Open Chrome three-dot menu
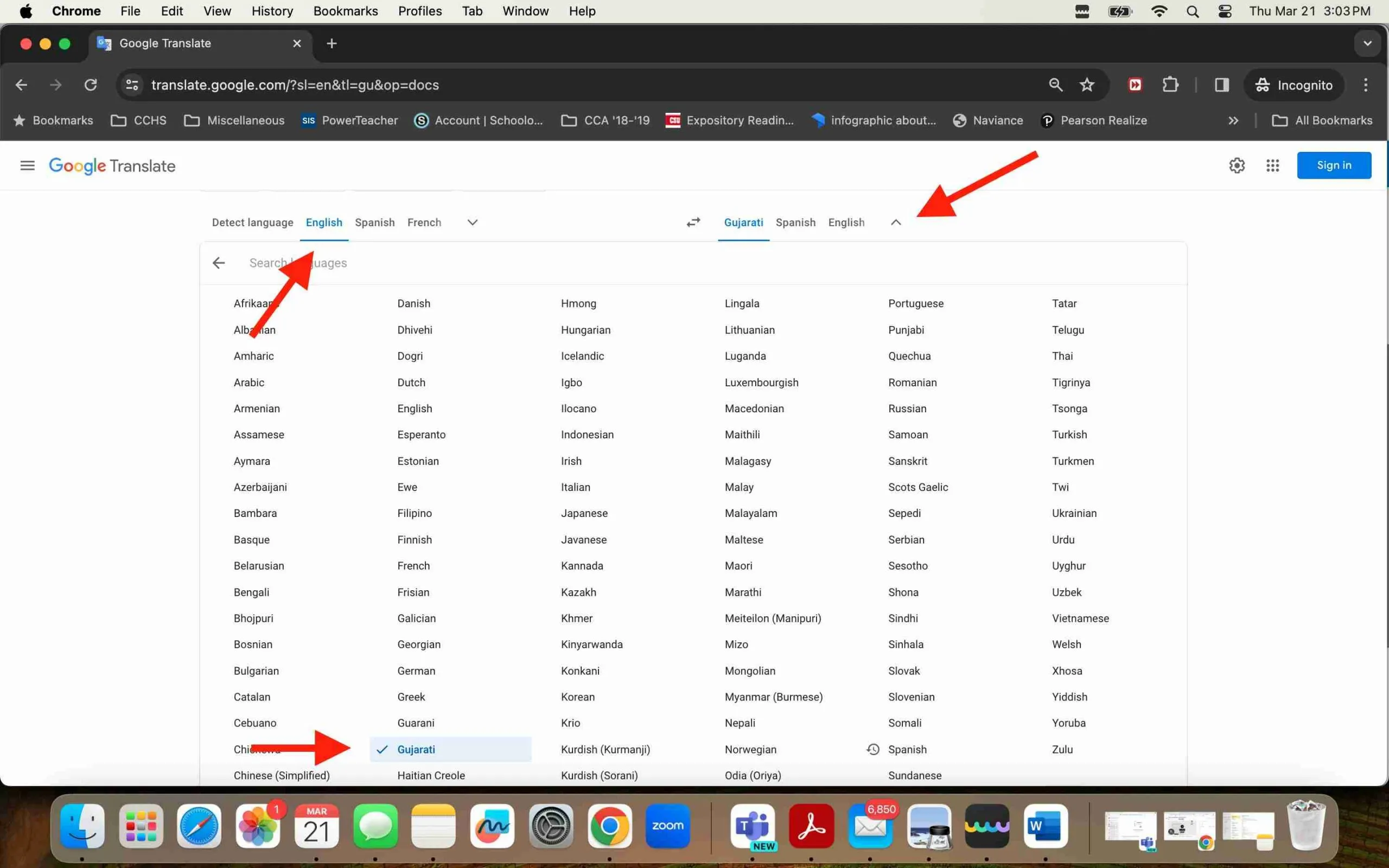 [1366, 85]
